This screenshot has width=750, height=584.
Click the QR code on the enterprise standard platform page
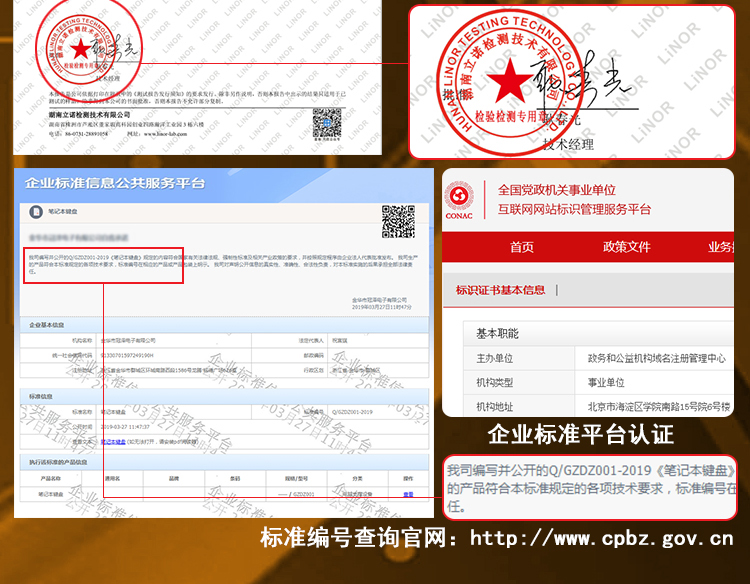(x=398, y=221)
